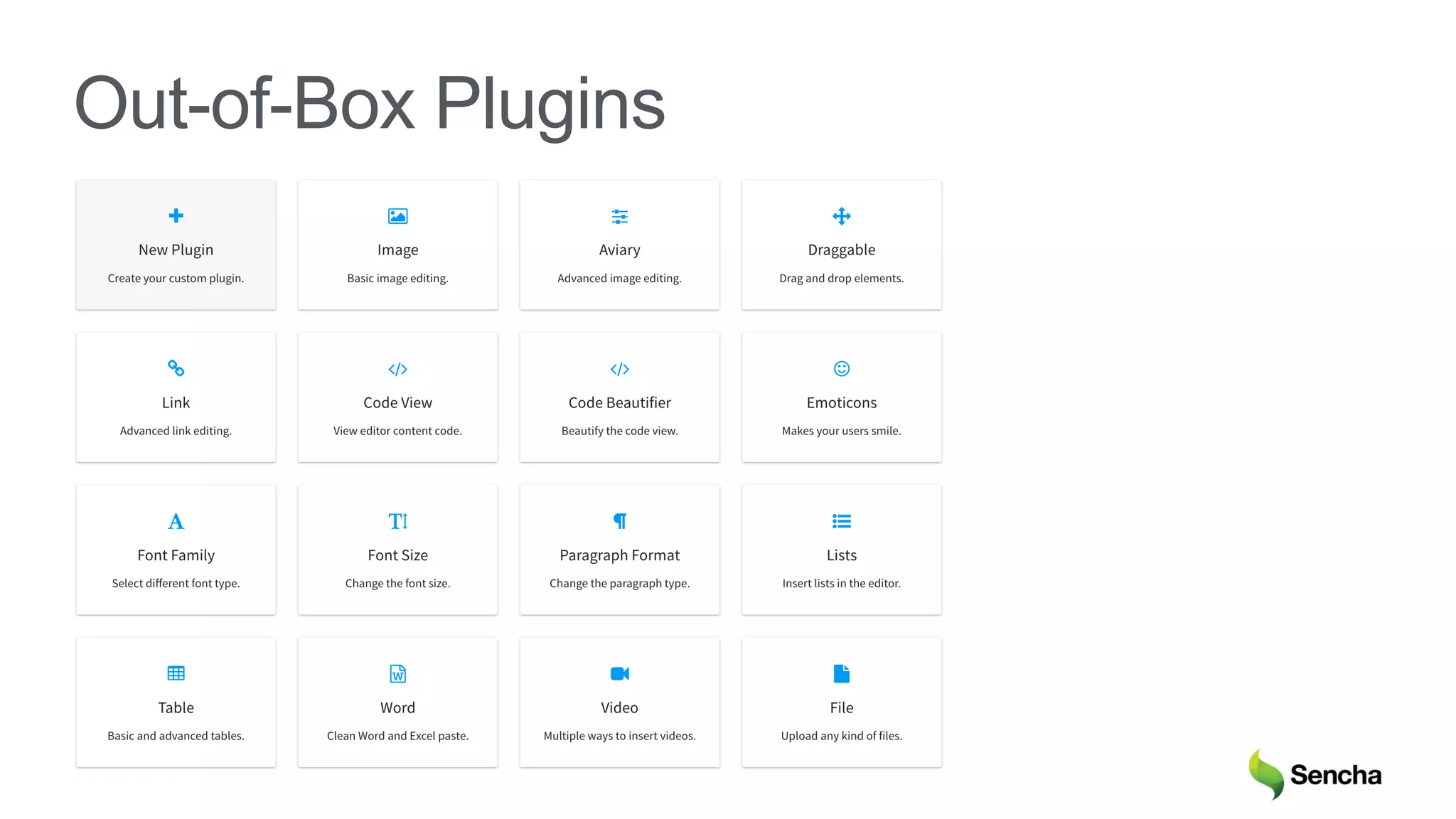Click the Sencha leaf logo

click(1266, 774)
